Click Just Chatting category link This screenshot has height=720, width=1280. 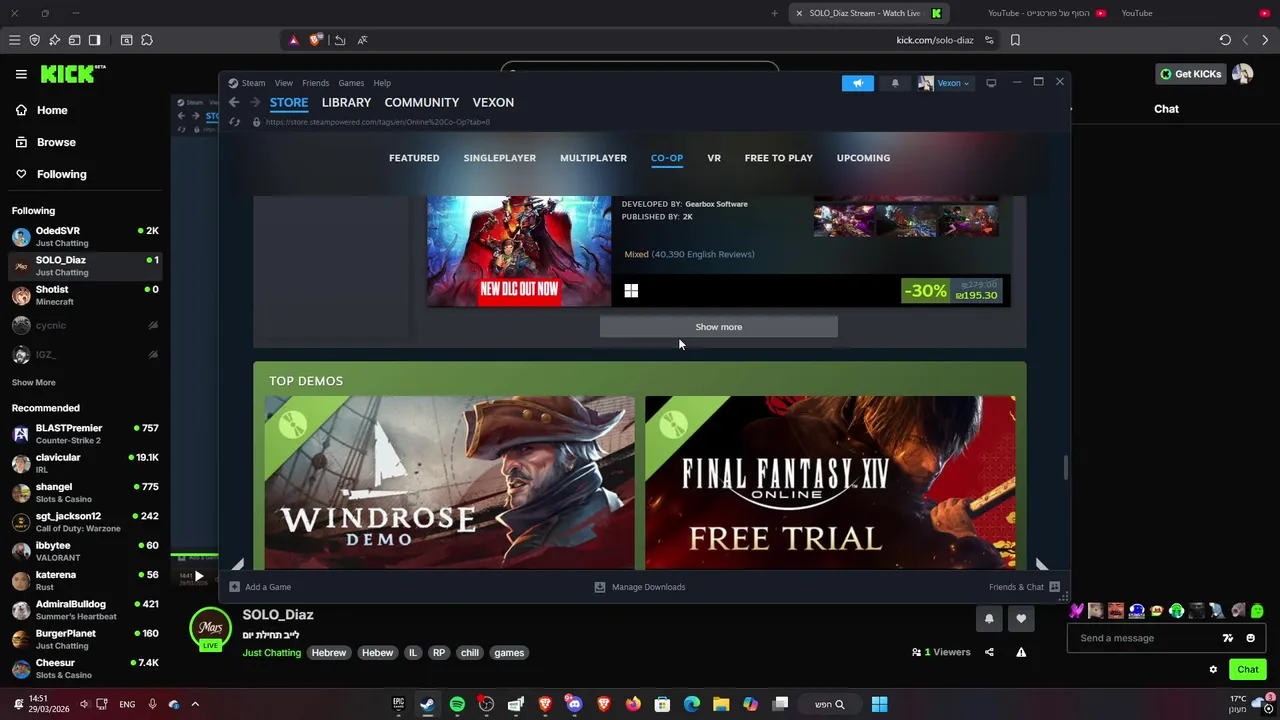coord(271,652)
